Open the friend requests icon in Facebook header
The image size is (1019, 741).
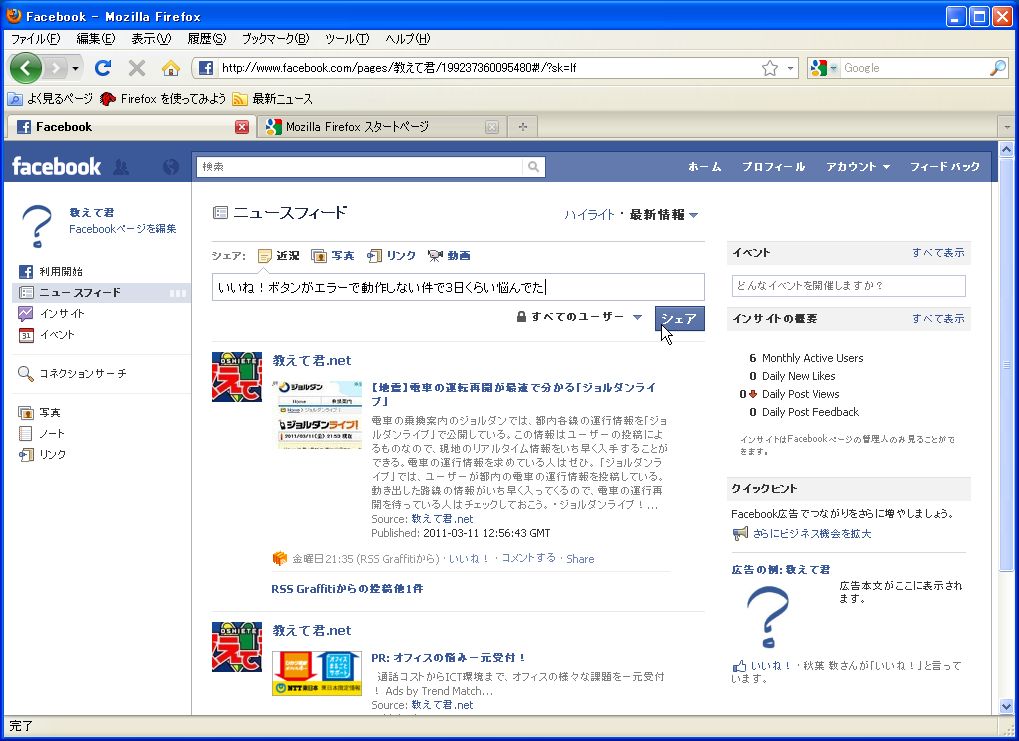pos(121,167)
